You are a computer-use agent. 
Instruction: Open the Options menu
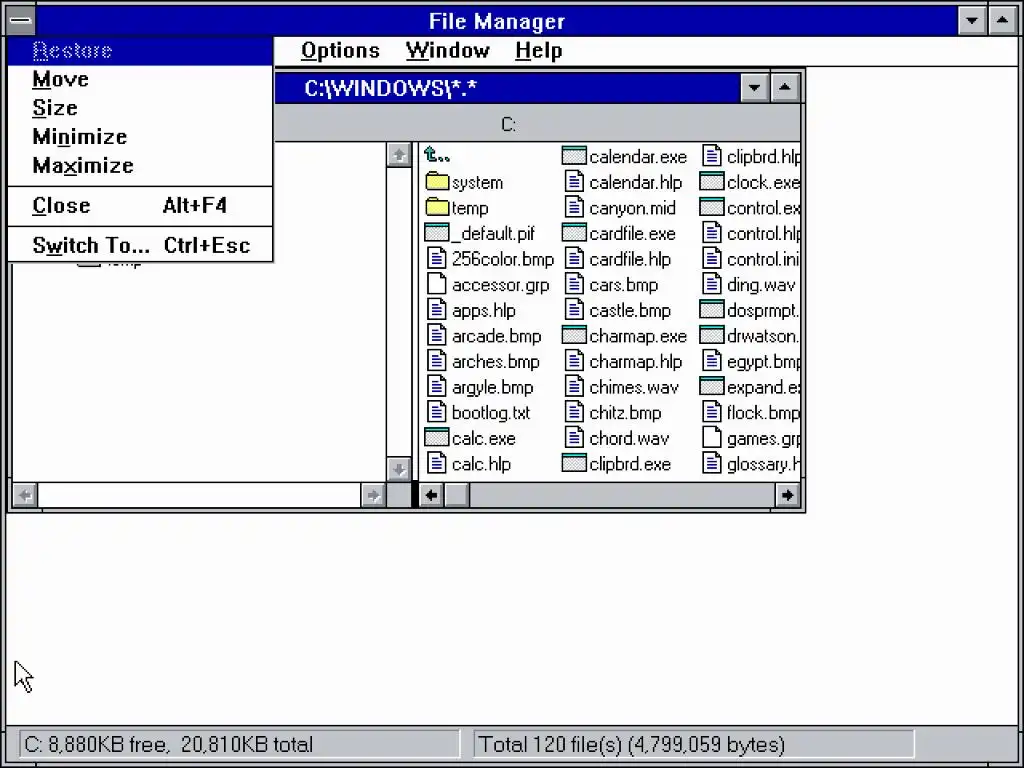[340, 50]
